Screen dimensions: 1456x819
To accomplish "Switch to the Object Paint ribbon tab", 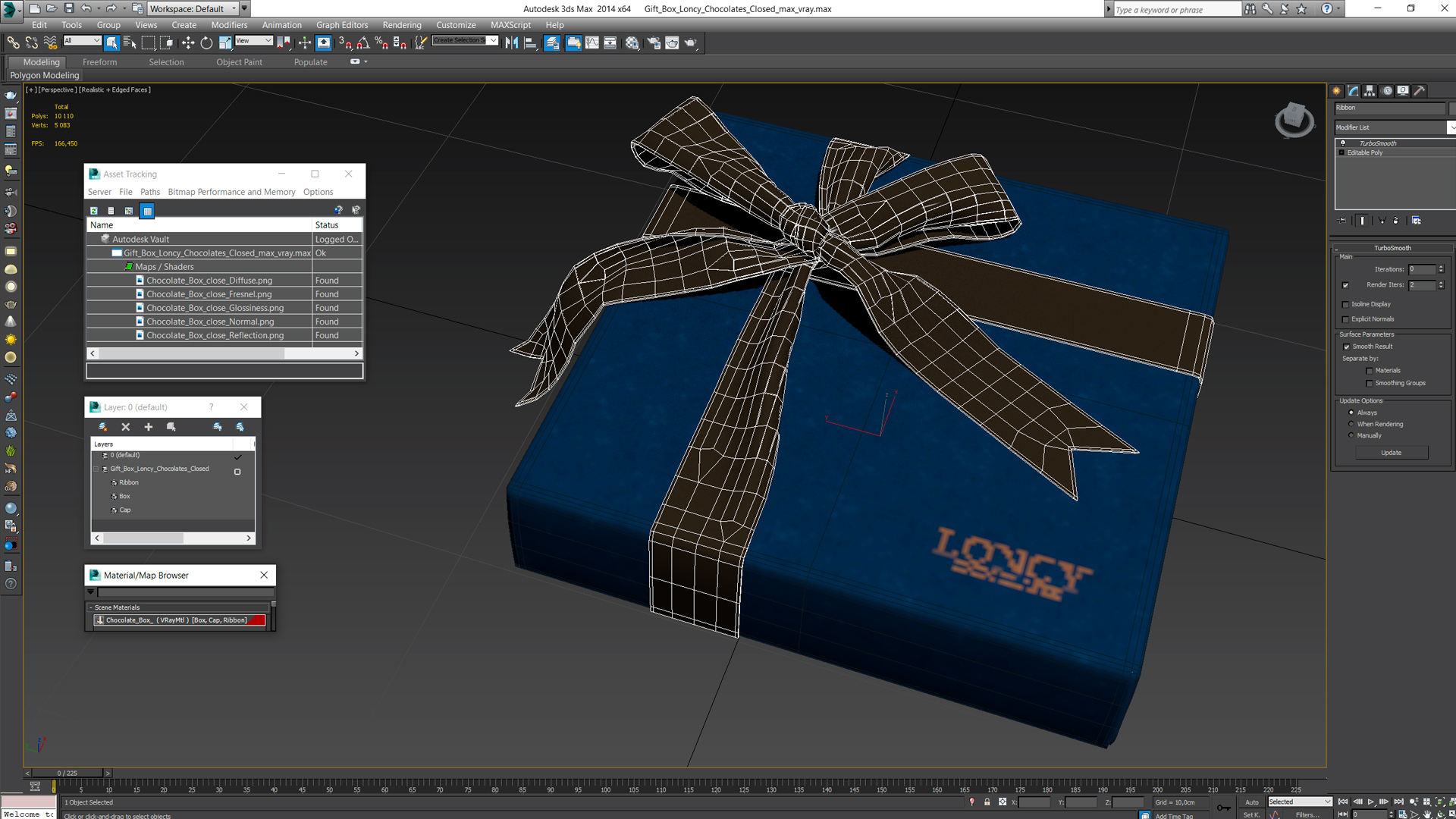I will pyautogui.click(x=239, y=62).
